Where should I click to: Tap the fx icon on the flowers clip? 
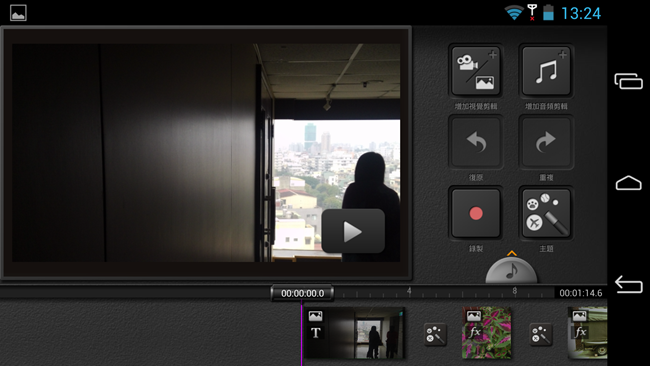474,332
